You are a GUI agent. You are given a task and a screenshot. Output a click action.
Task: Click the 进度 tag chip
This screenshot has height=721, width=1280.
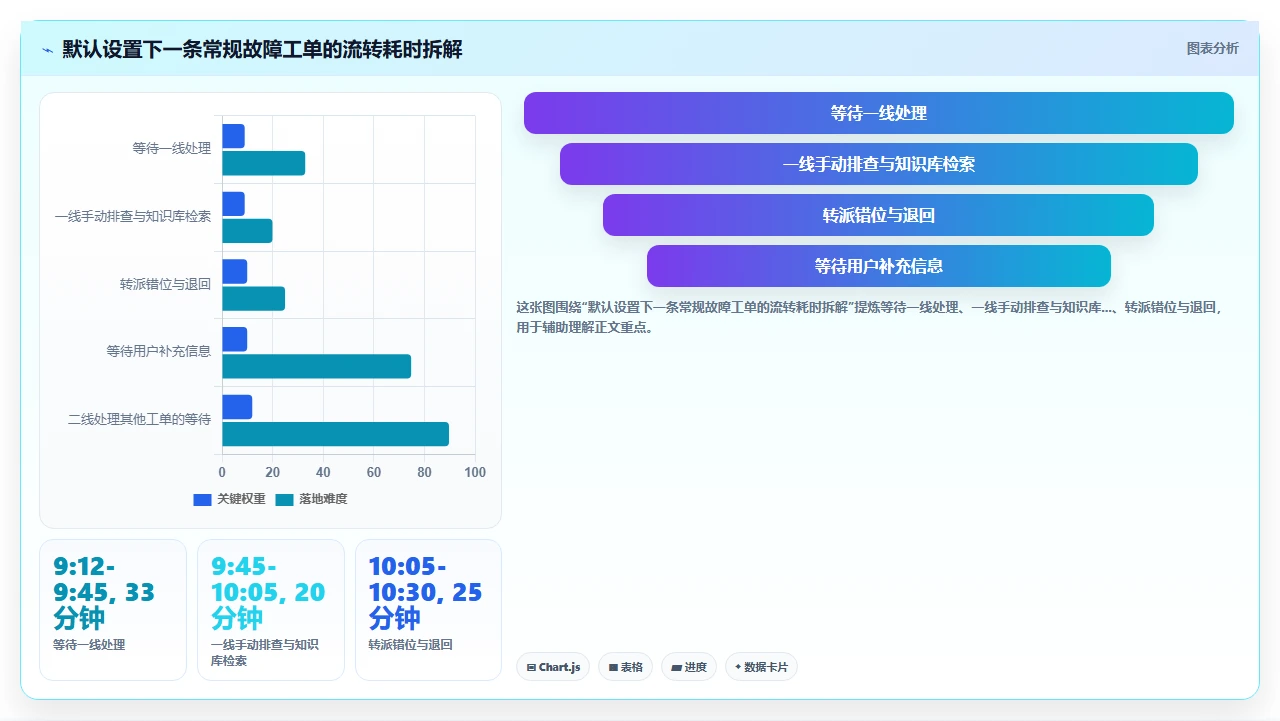689,667
